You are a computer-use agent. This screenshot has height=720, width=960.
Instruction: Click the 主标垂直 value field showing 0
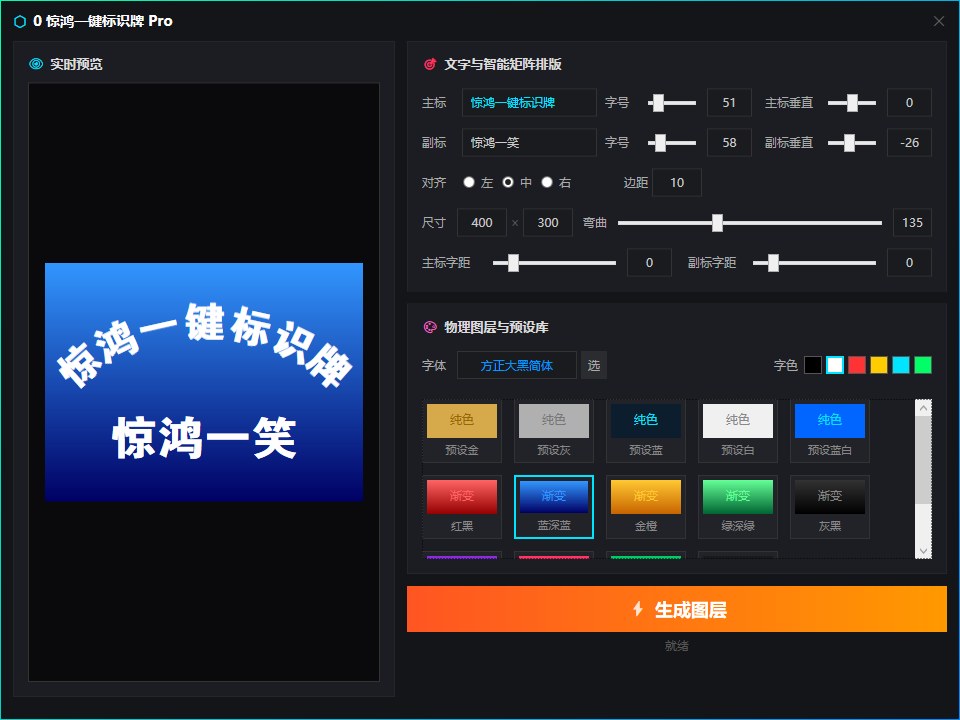click(x=909, y=102)
